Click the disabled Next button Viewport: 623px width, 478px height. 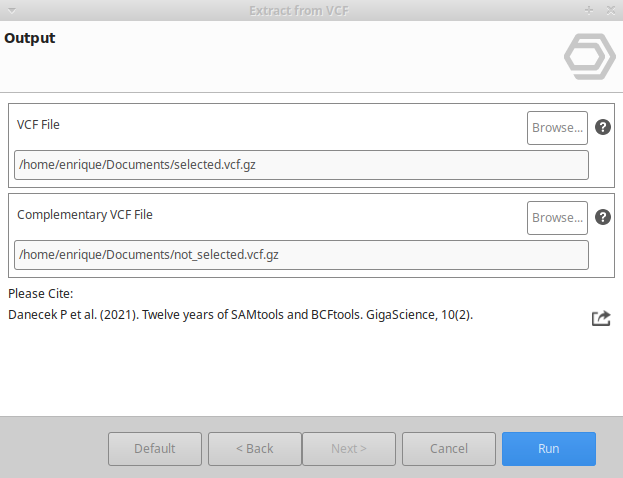349,448
